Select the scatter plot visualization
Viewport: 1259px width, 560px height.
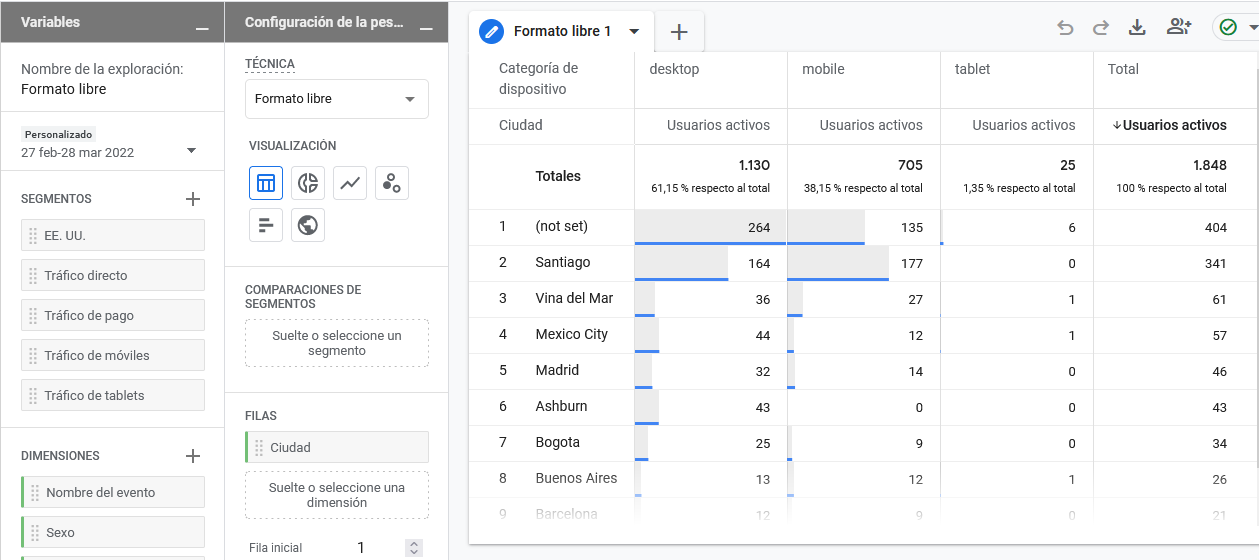pos(392,183)
